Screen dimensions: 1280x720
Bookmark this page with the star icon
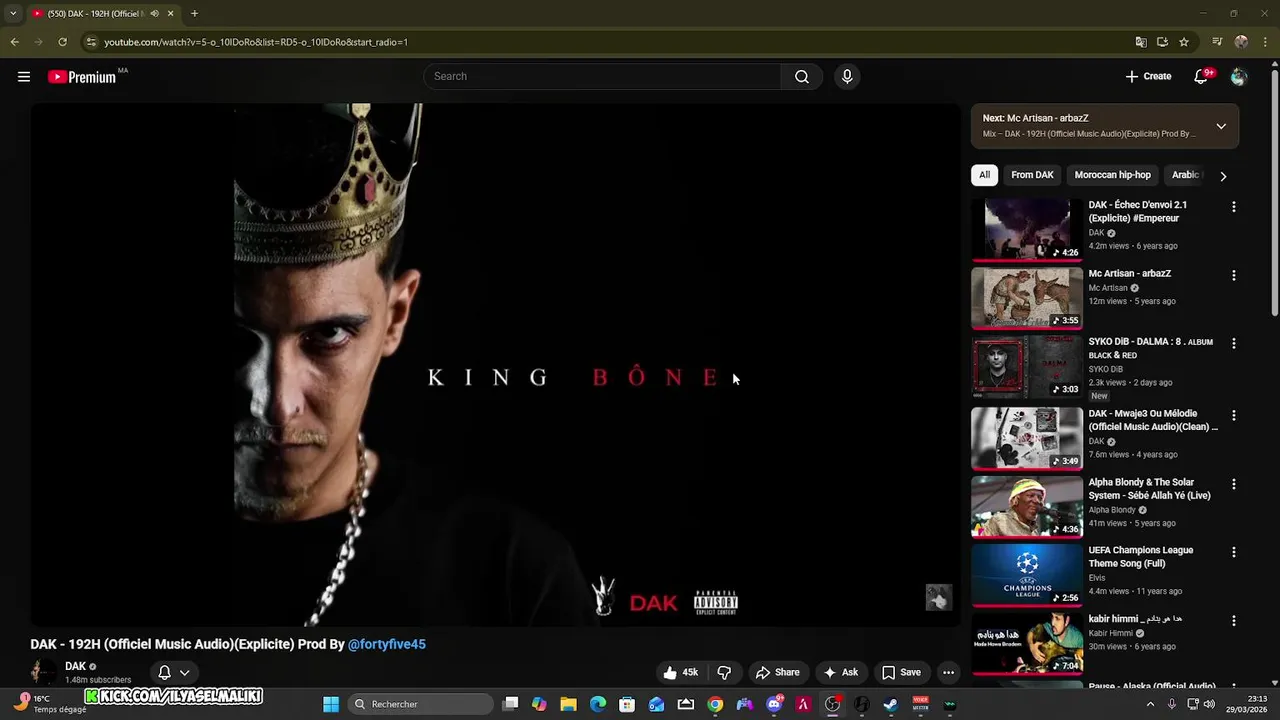(1184, 42)
